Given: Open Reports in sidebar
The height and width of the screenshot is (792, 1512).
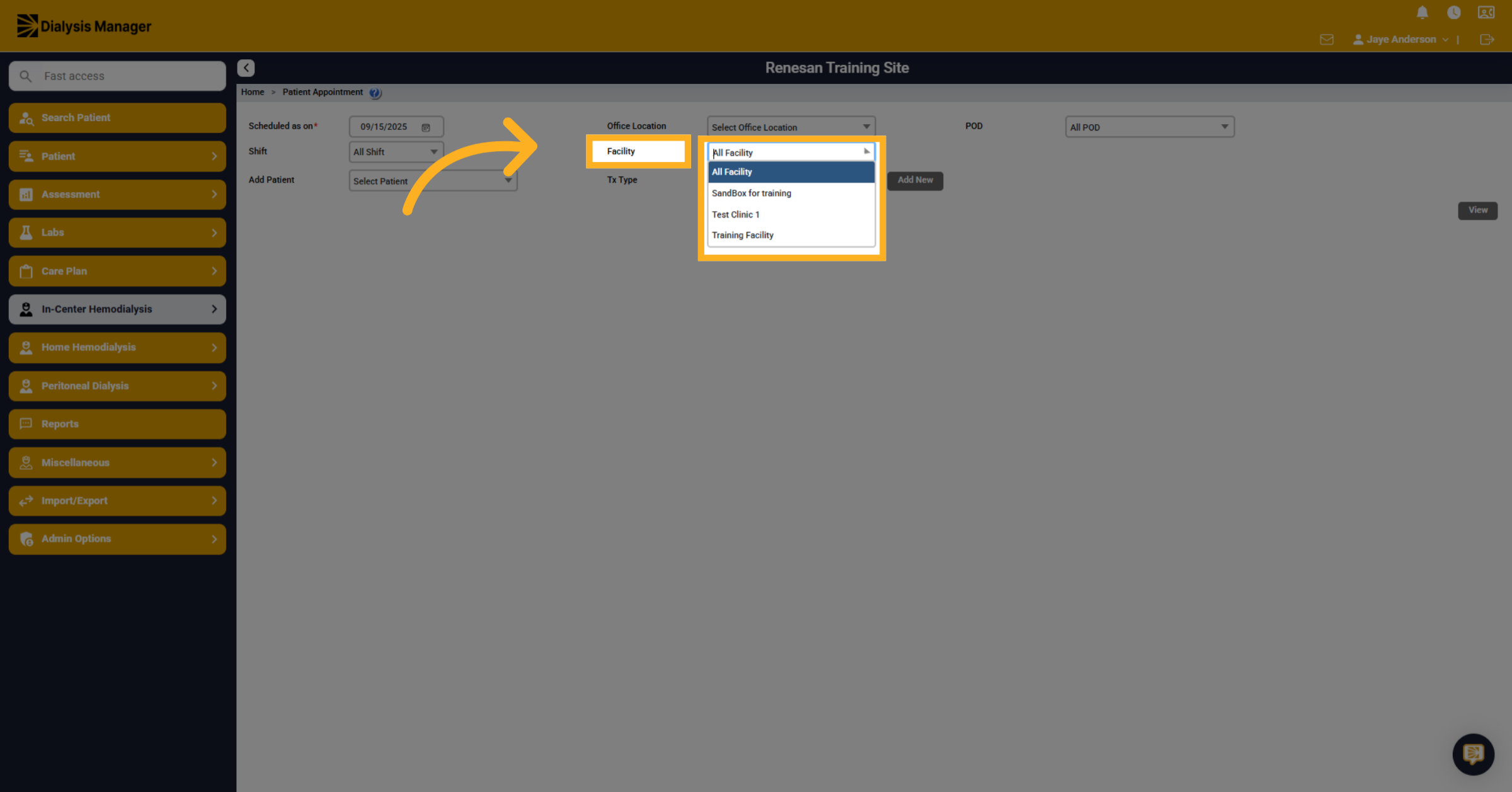Looking at the screenshot, I should (x=117, y=424).
